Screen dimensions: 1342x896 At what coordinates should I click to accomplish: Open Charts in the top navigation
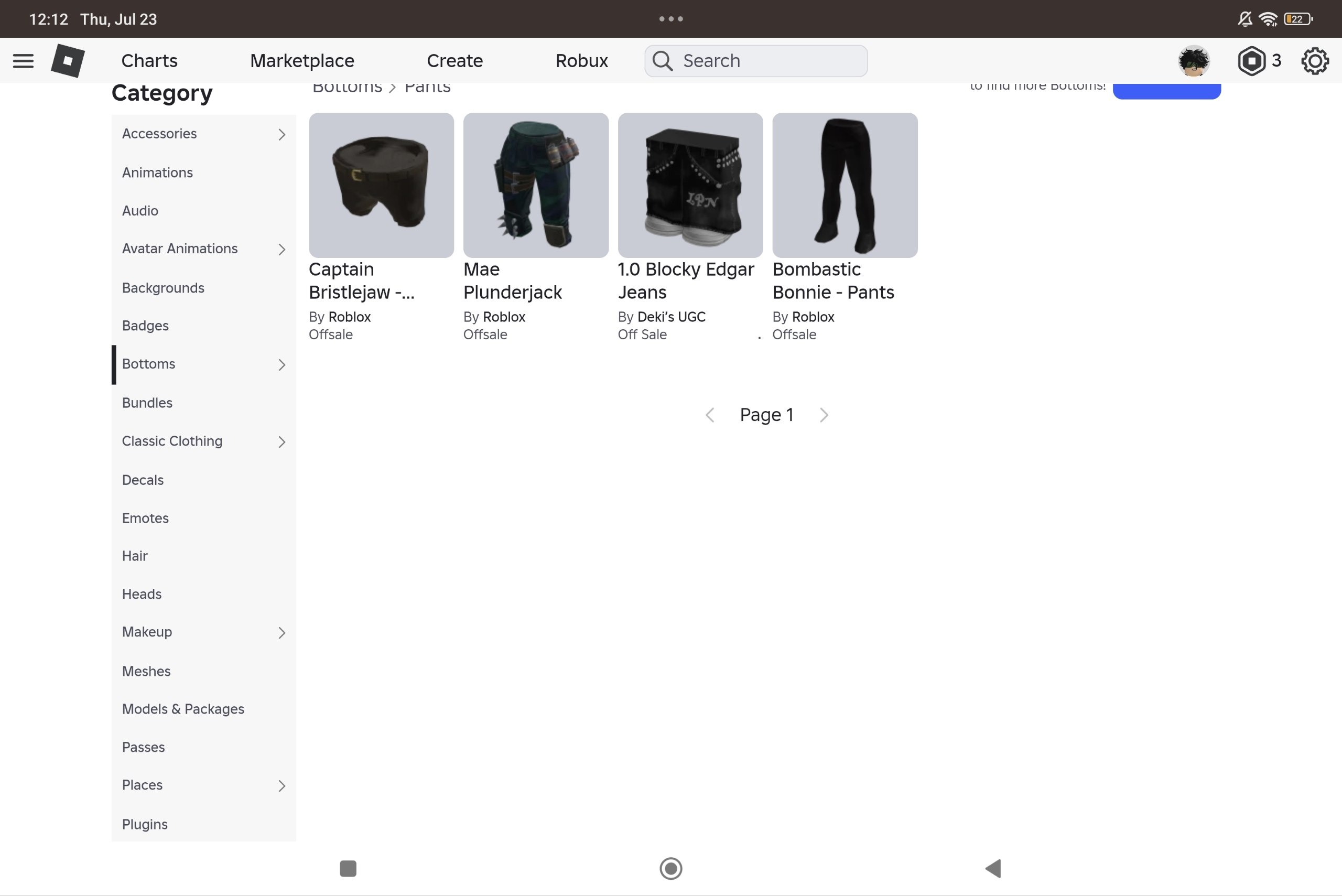pos(149,61)
